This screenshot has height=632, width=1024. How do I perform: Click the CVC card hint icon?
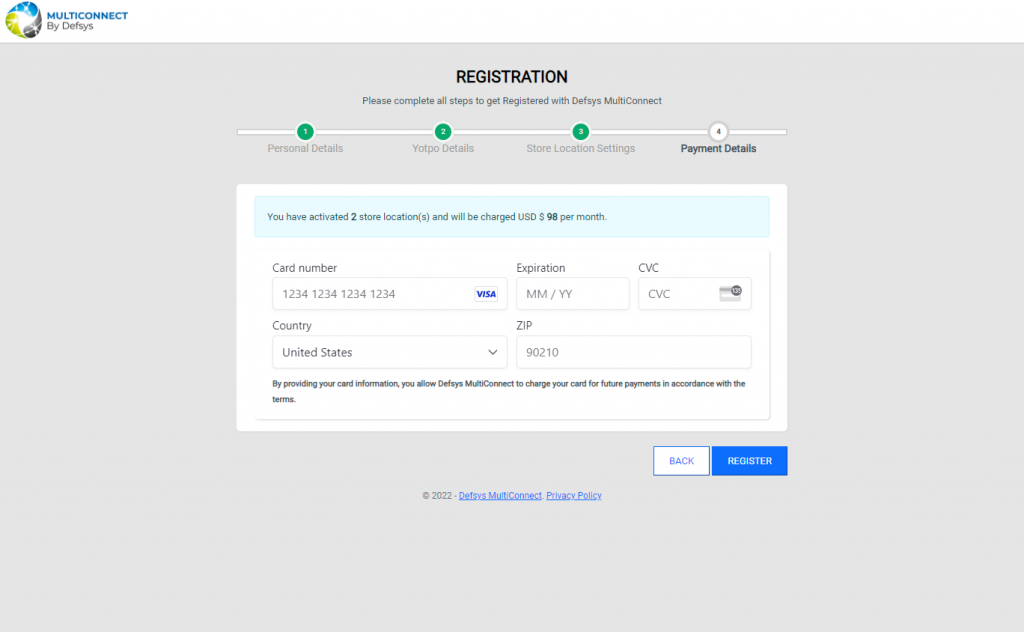click(730, 293)
